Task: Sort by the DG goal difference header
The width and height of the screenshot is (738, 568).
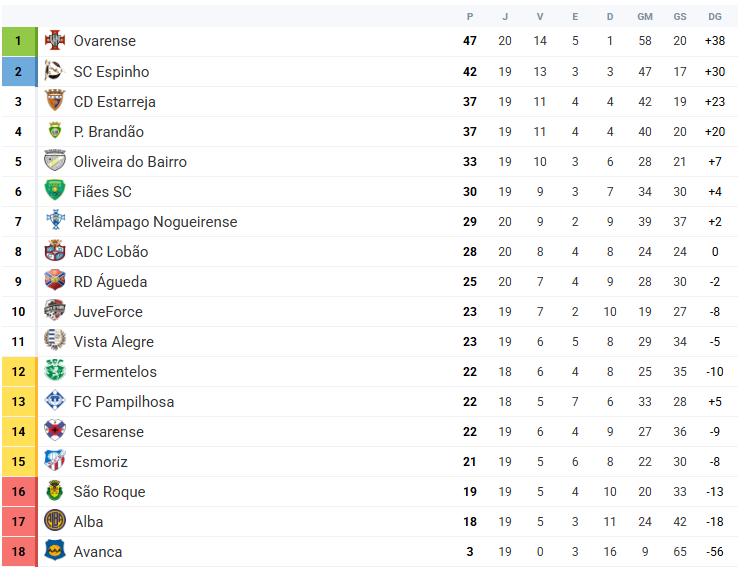Action: tap(715, 16)
